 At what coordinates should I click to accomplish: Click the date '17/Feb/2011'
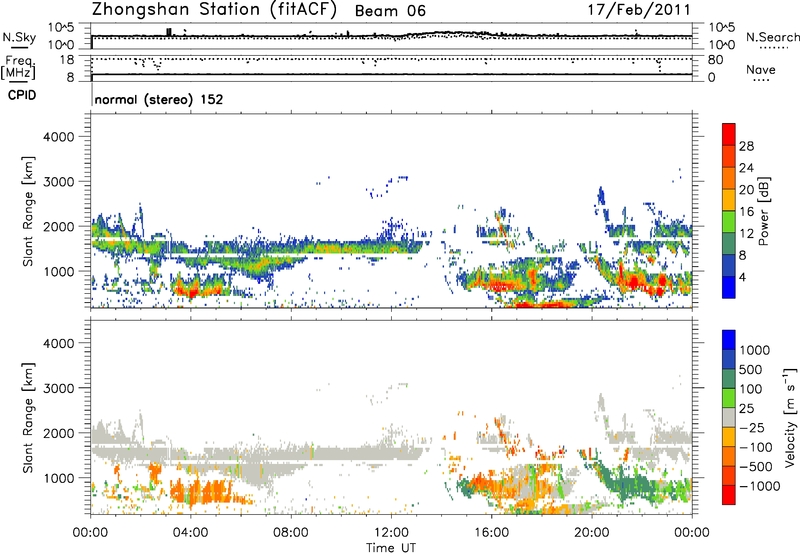[x=639, y=10]
